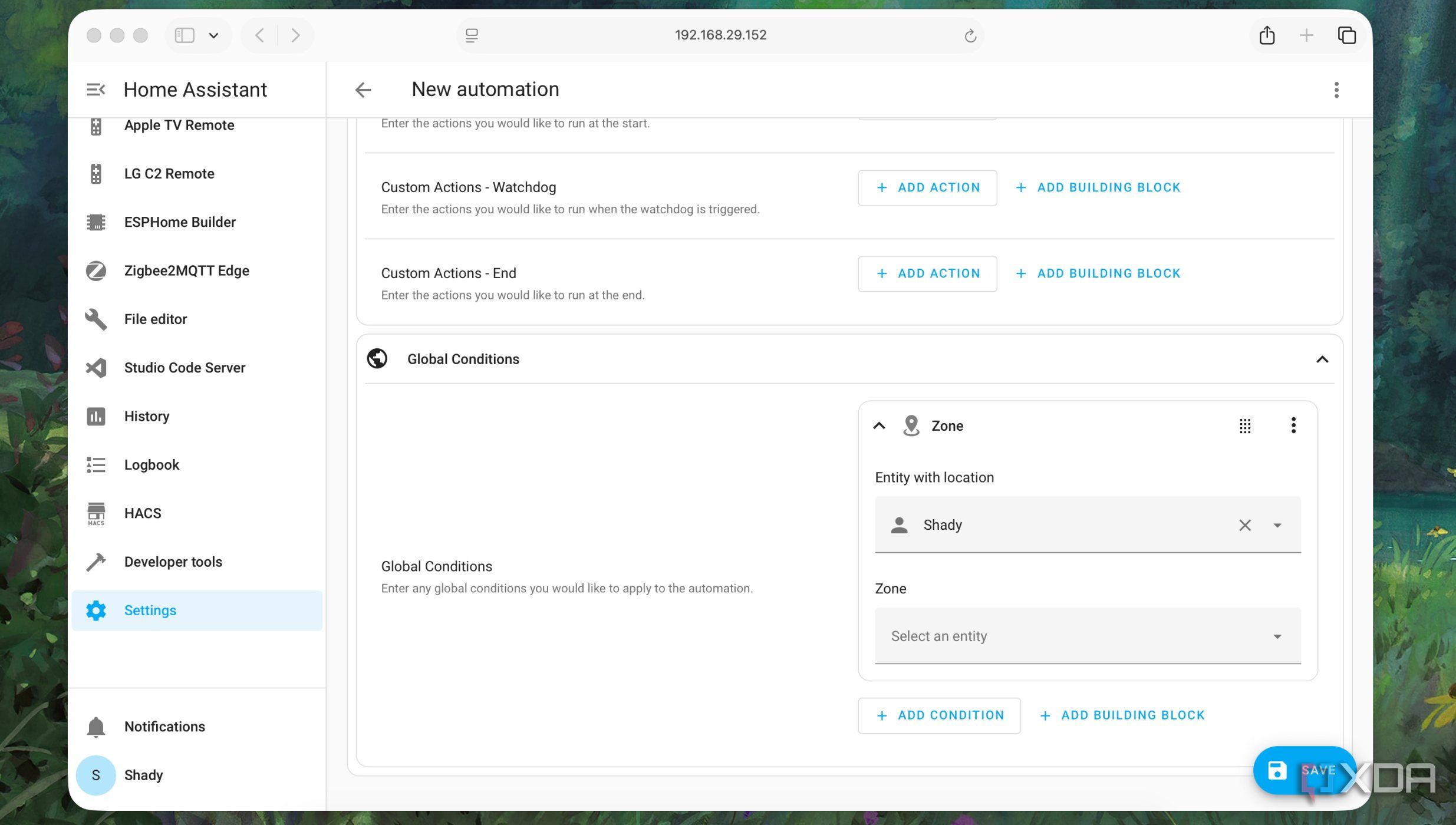Toggle the Safari sidebar button
Viewport: 1456px width, 825px height.
coord(184,35)
